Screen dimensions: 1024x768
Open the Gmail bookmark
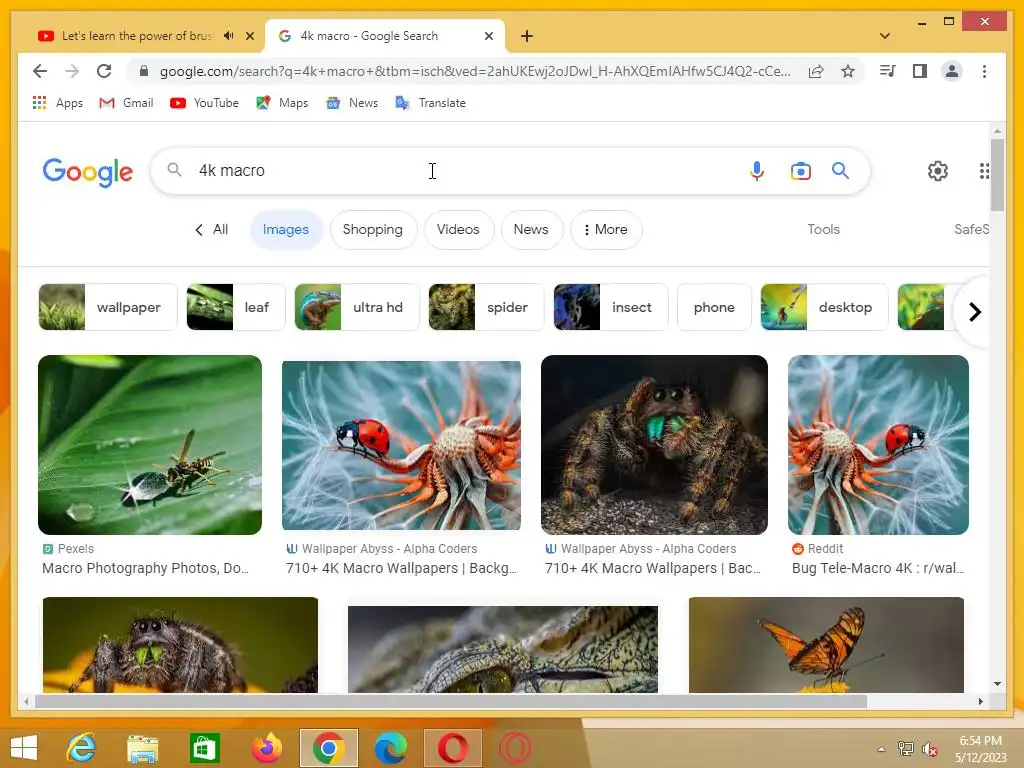(x=126, y=103)
